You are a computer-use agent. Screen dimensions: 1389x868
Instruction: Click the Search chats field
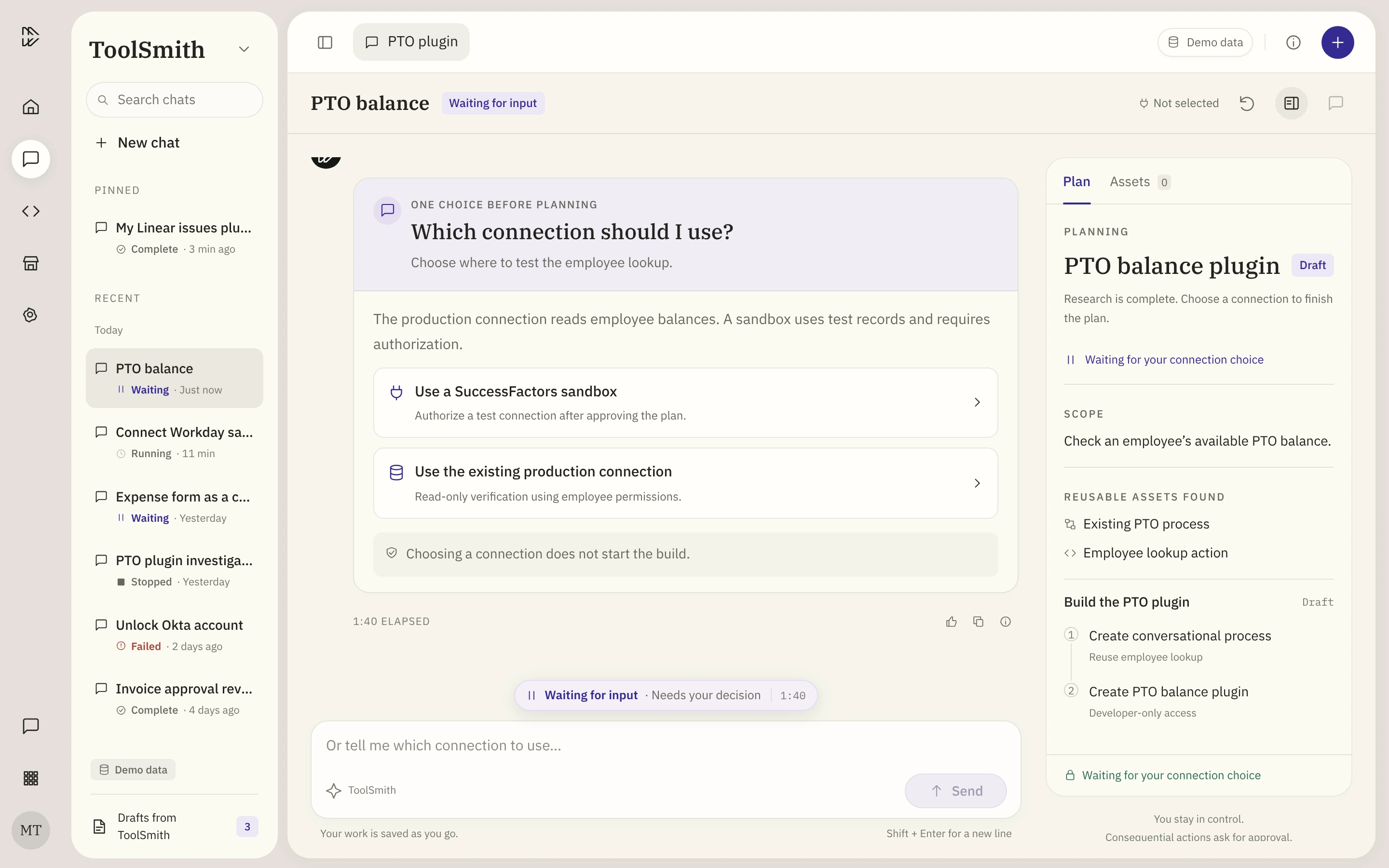coord(175,100)
